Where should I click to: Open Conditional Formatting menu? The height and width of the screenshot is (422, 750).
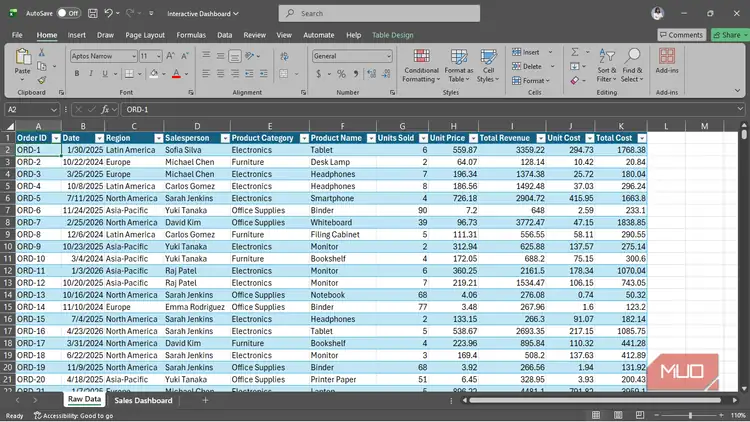click(421, 66)
